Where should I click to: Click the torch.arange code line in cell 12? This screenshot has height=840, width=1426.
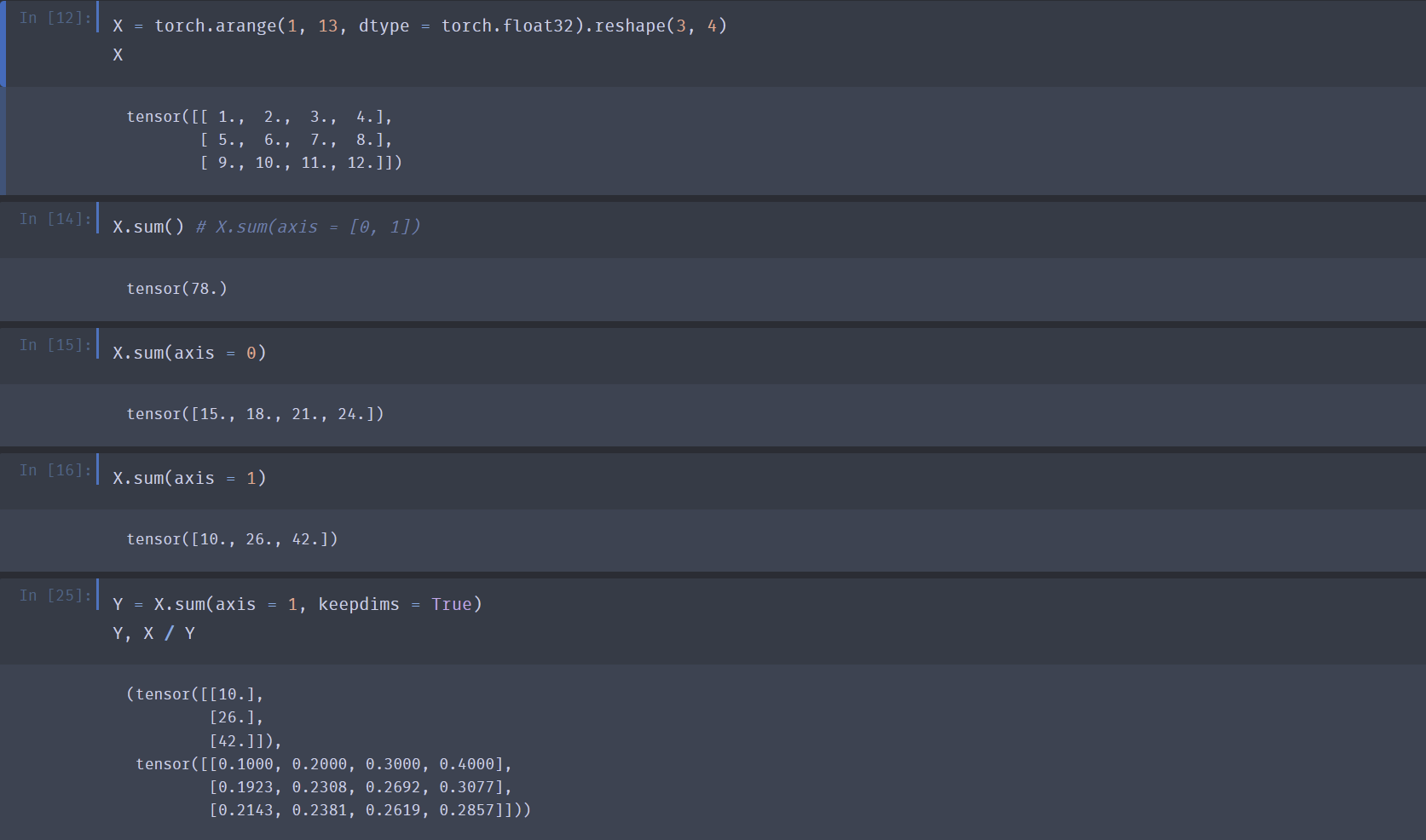tap(419, 26)
